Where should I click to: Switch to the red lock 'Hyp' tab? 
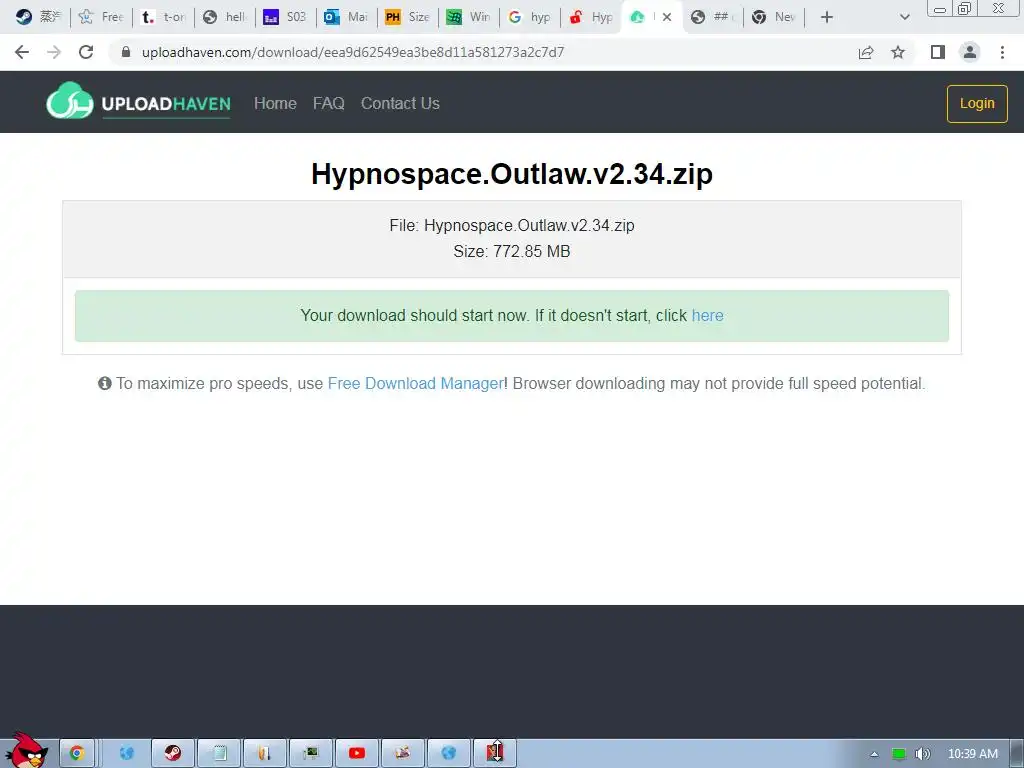[x=591, y=17]
